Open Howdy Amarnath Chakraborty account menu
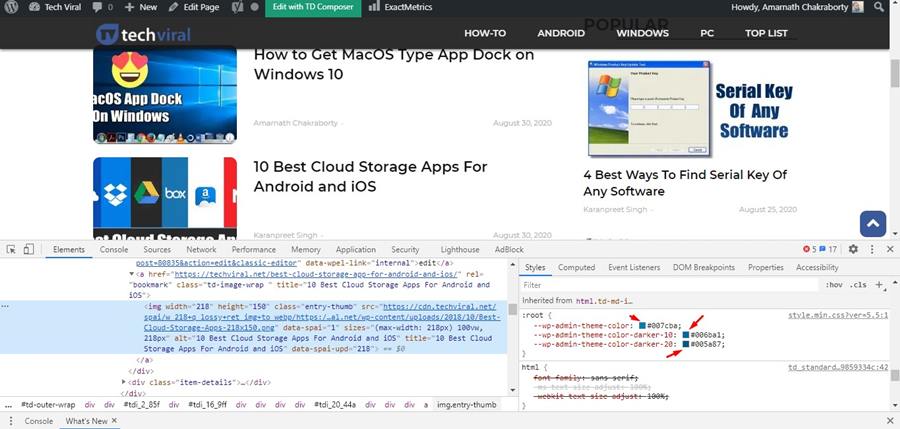This screenshot has width=900, height=429. tap(797, 7)
